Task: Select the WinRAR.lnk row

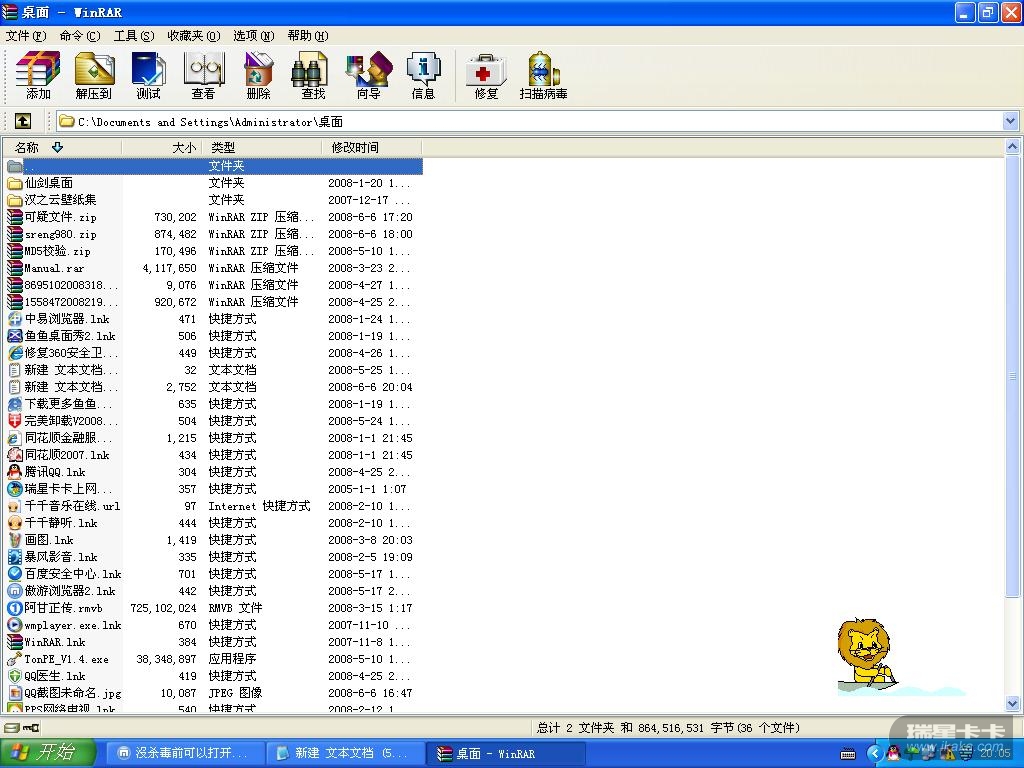Action: [x=214, y=641]
